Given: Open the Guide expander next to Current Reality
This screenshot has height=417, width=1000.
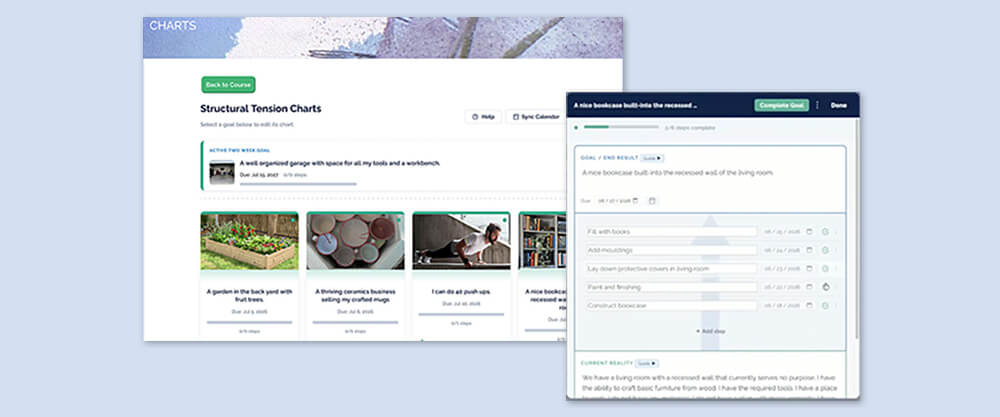Looking at the screenshot, I should (x=647, y=363).
